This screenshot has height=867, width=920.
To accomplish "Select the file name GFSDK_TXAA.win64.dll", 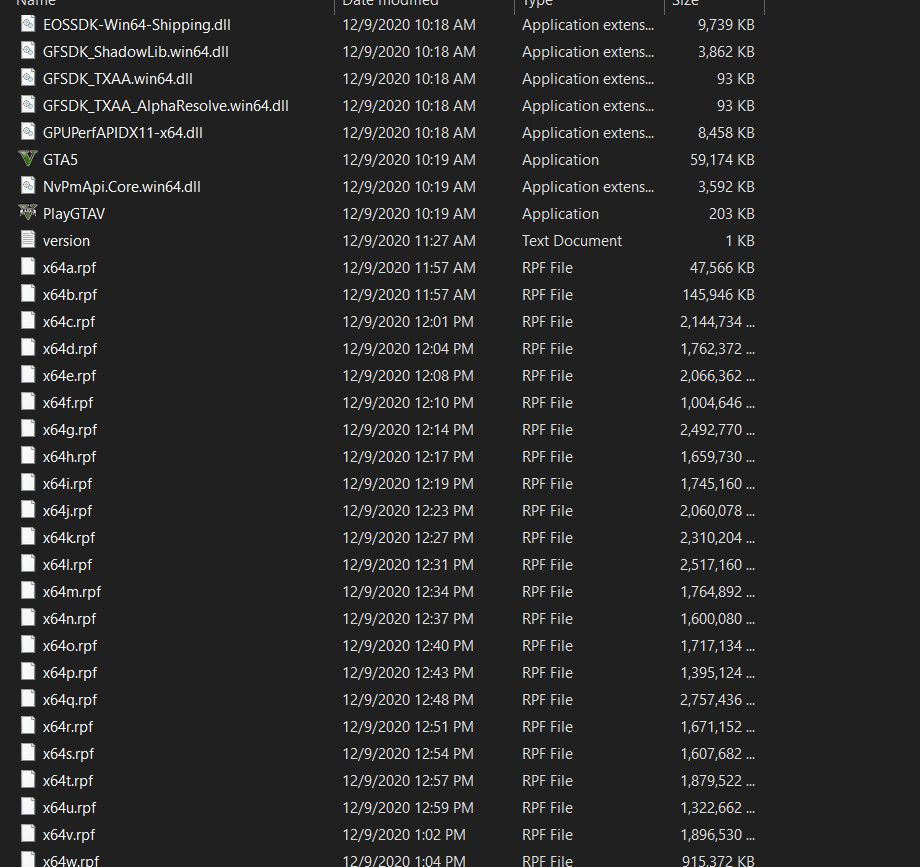I will pyautogui.click(x=118, y=79).
